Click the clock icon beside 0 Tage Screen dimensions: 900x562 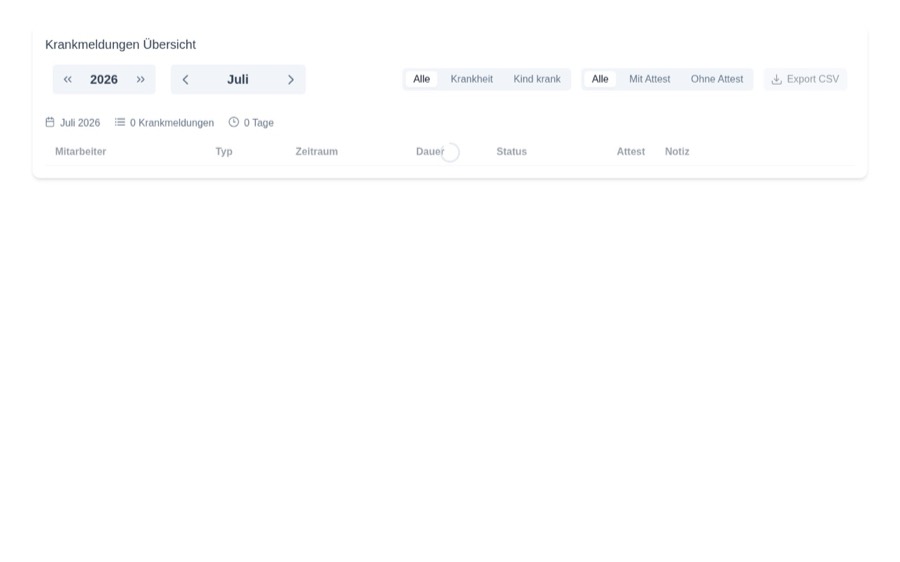(234, 122)
